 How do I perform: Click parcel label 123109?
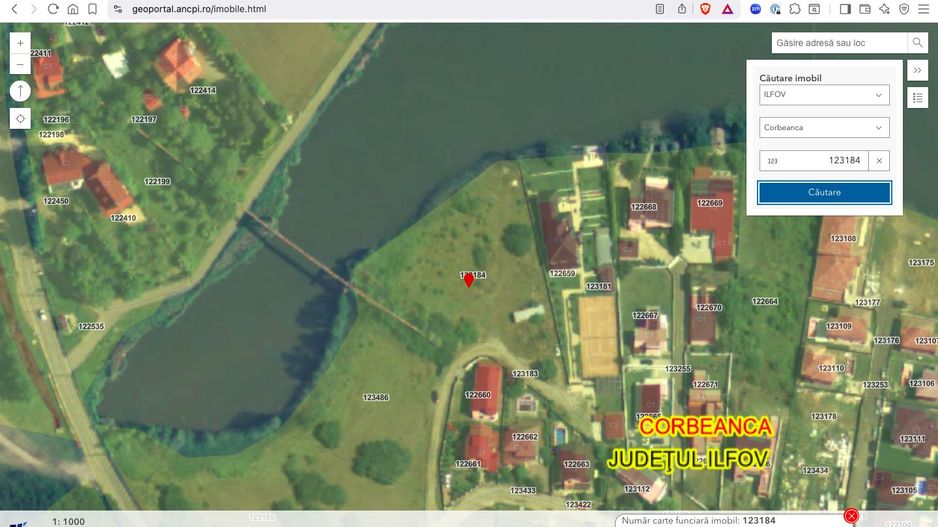(x=839, y=327)
